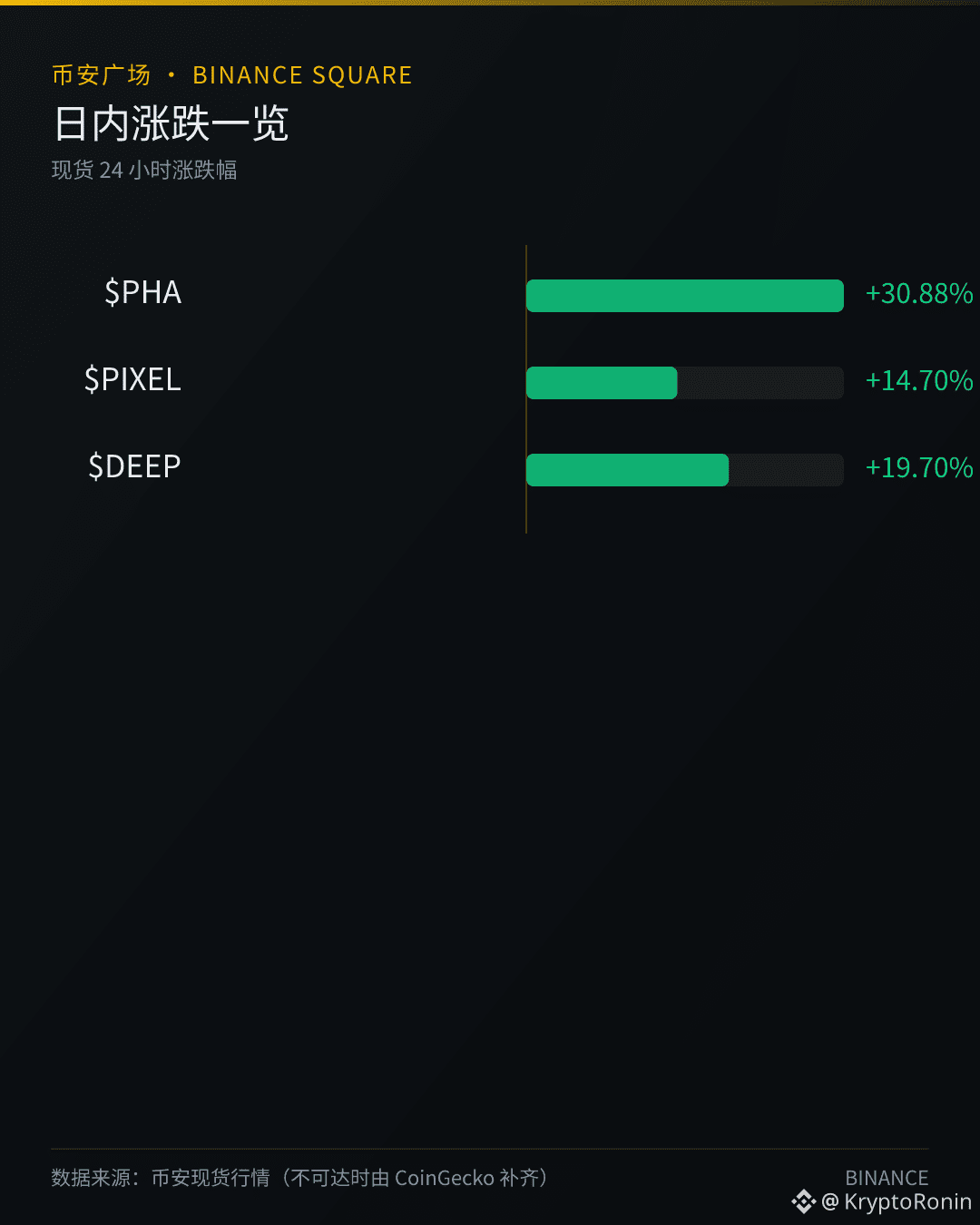The image size is (980, 1225).
Task: Click the $DEEP token label
Action: coord(134,466)
